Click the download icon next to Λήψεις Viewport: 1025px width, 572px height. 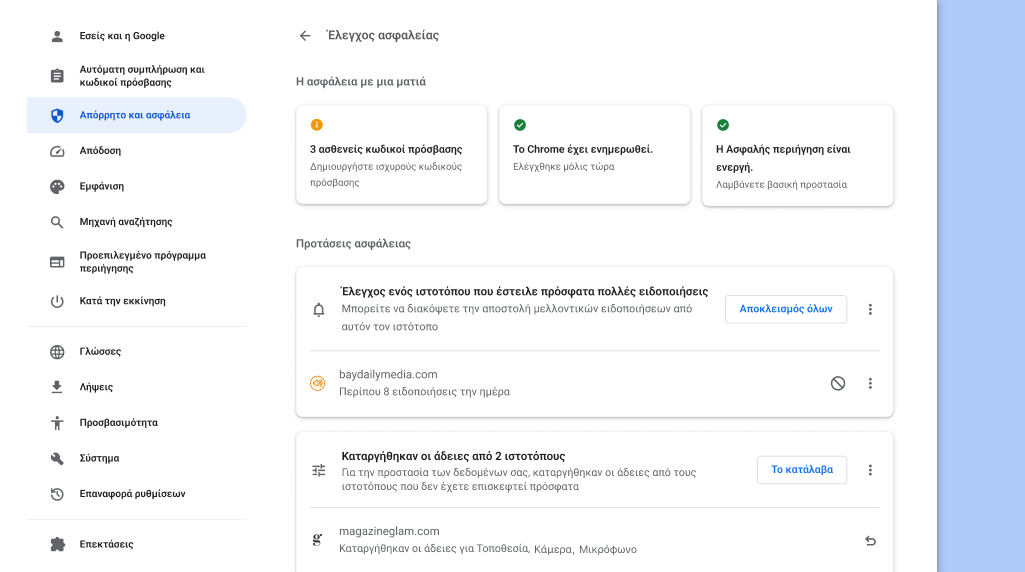pos(57,387)
